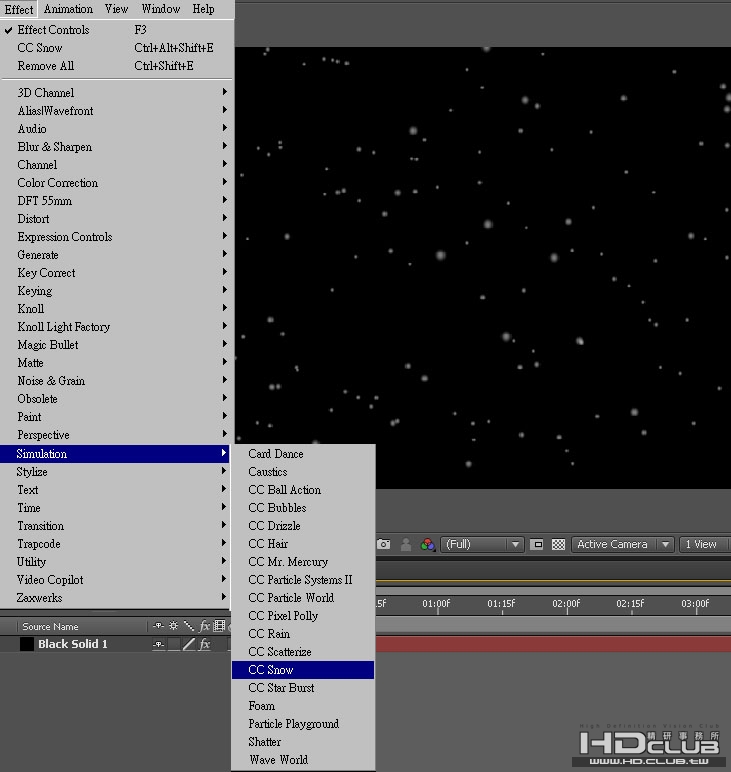
Task: Open the Effect menu in menu bar
Action: 19,9
